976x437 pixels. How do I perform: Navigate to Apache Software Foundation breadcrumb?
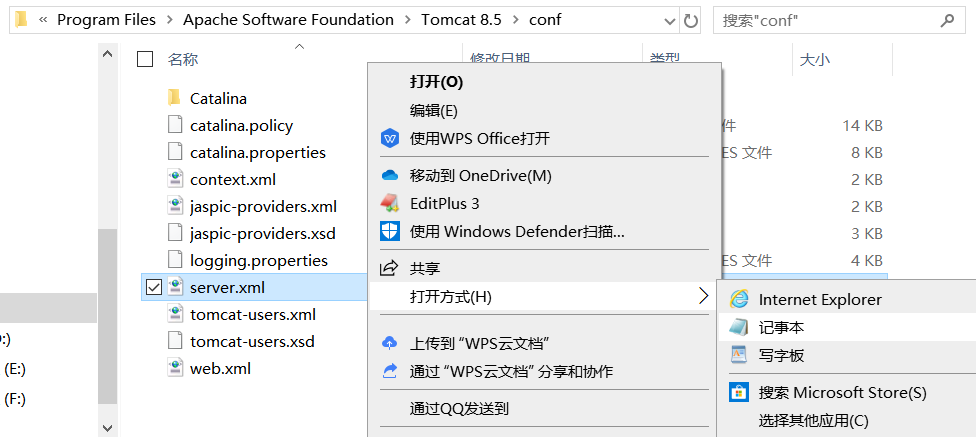coord(288,20)
